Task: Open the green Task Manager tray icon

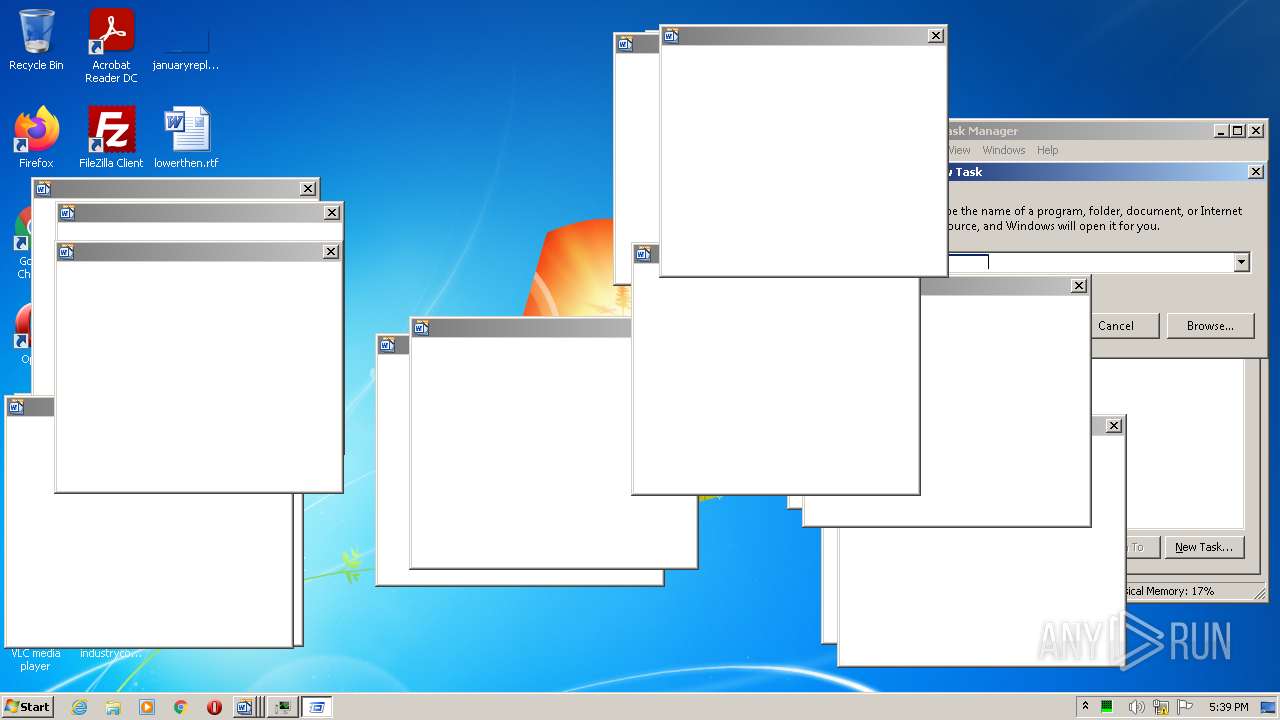Action: [x=1108, y=707]
